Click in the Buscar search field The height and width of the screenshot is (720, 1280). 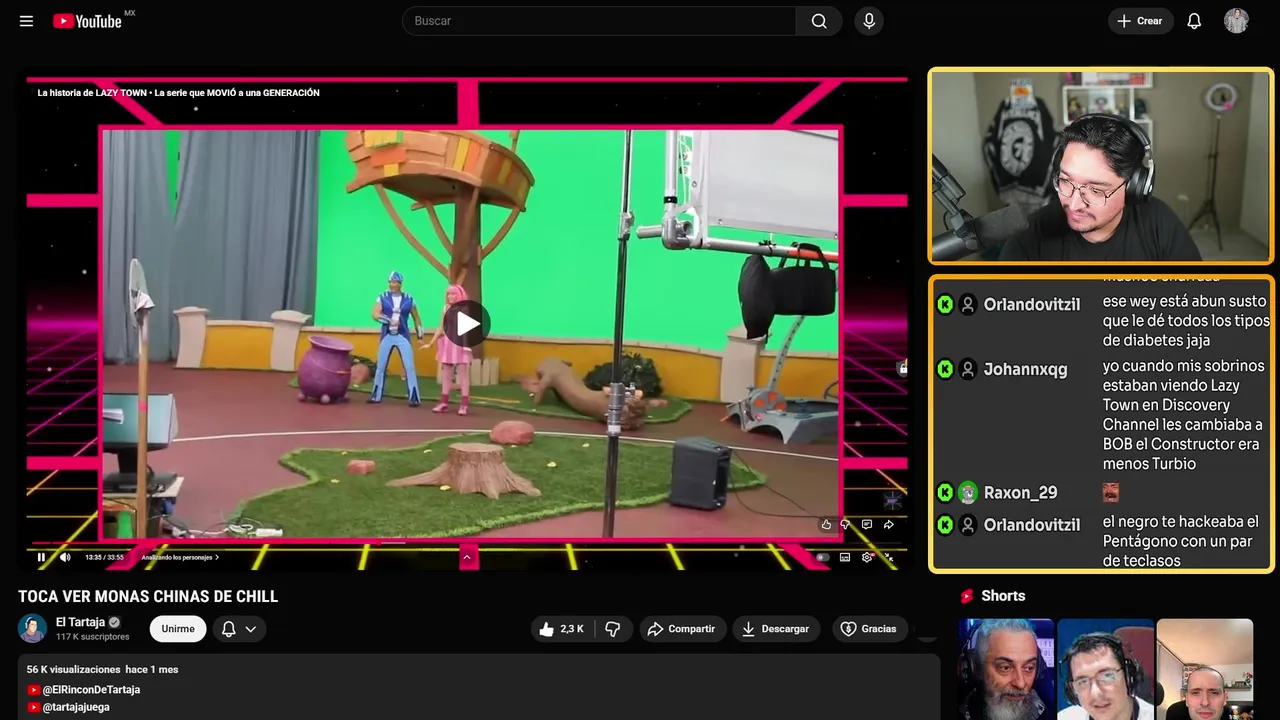pyautogui.click(x=599, y=21)
